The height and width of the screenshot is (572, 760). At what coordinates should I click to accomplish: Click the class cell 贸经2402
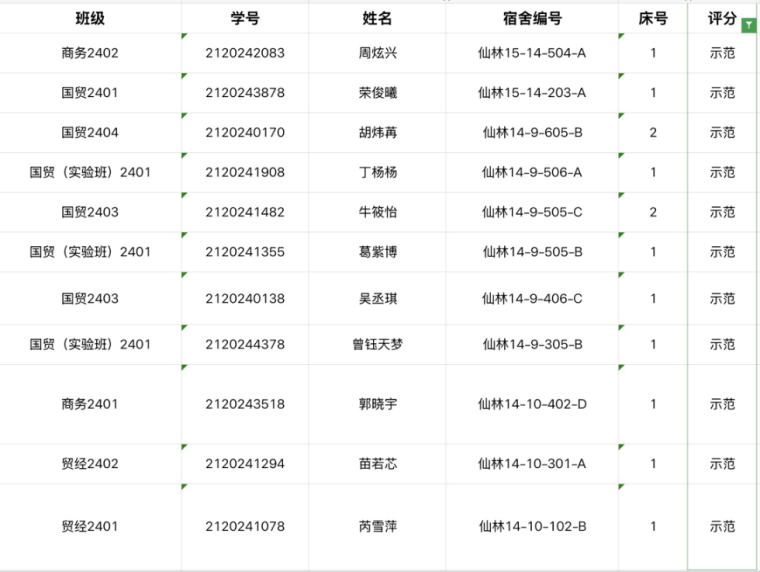click(90, 464)
